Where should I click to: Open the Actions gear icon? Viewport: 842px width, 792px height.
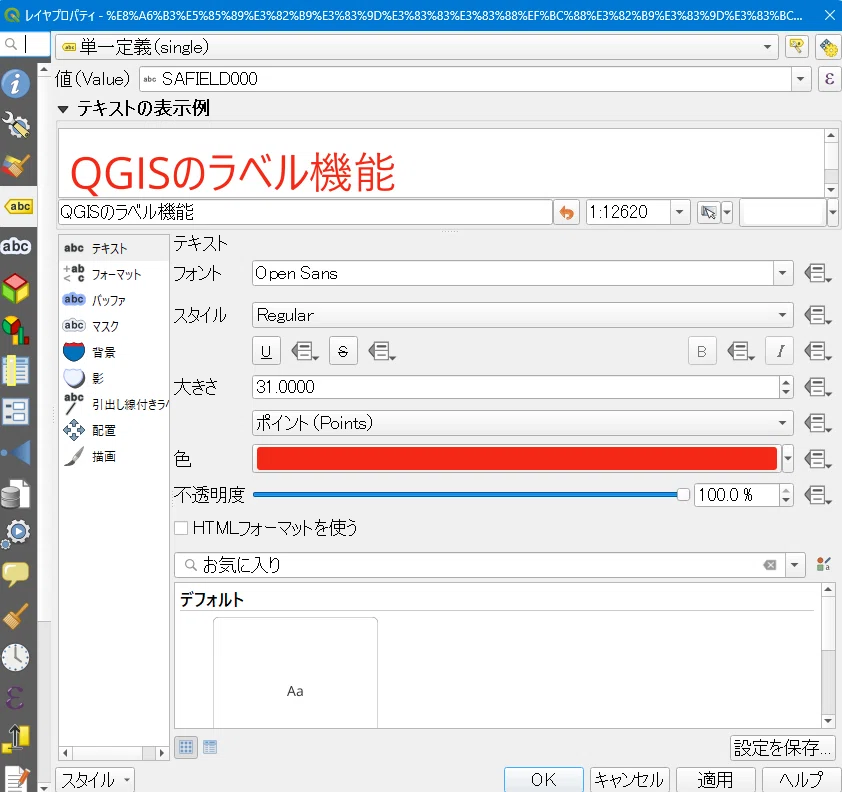16,534
